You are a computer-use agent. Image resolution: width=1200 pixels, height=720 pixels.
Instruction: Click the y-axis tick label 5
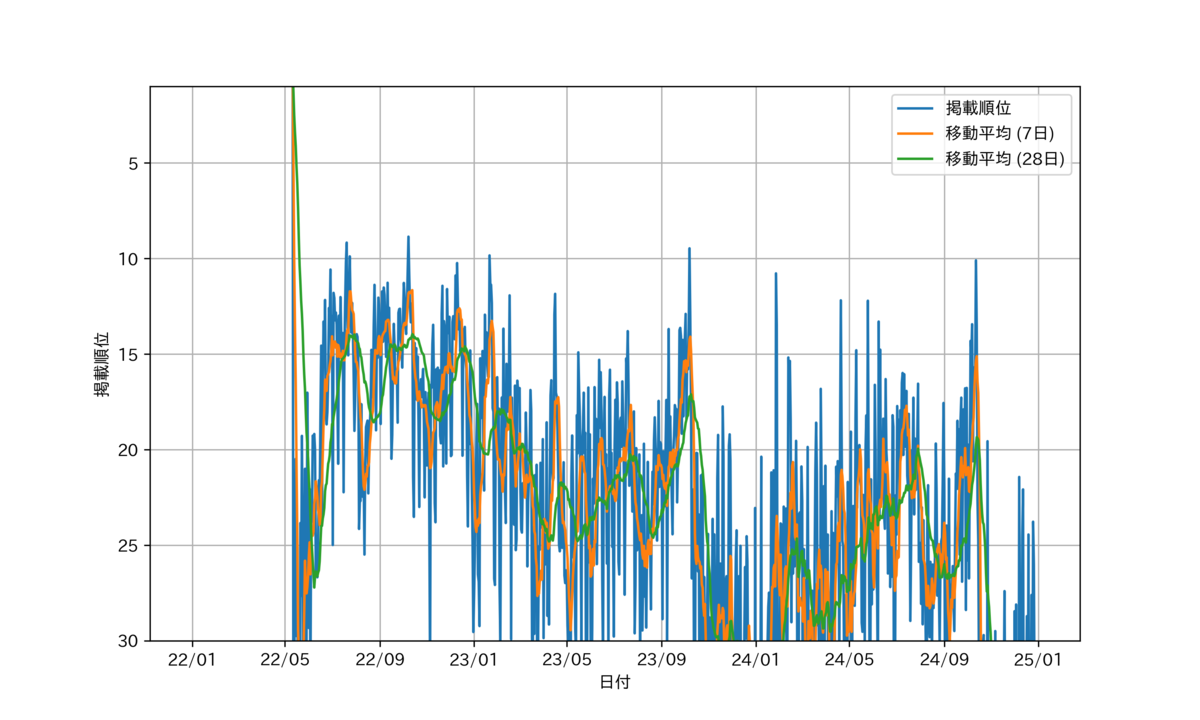pyautogui.click(x=134, y=164)
